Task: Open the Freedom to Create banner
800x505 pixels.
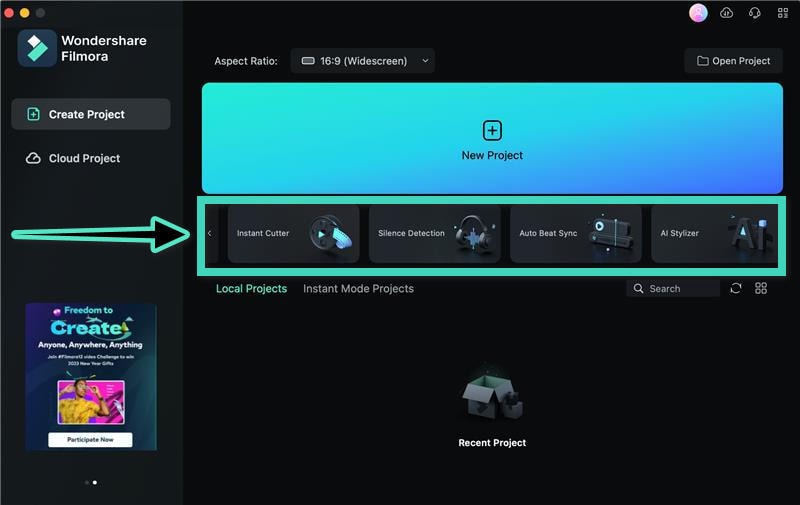Action: tap(91, 376)
